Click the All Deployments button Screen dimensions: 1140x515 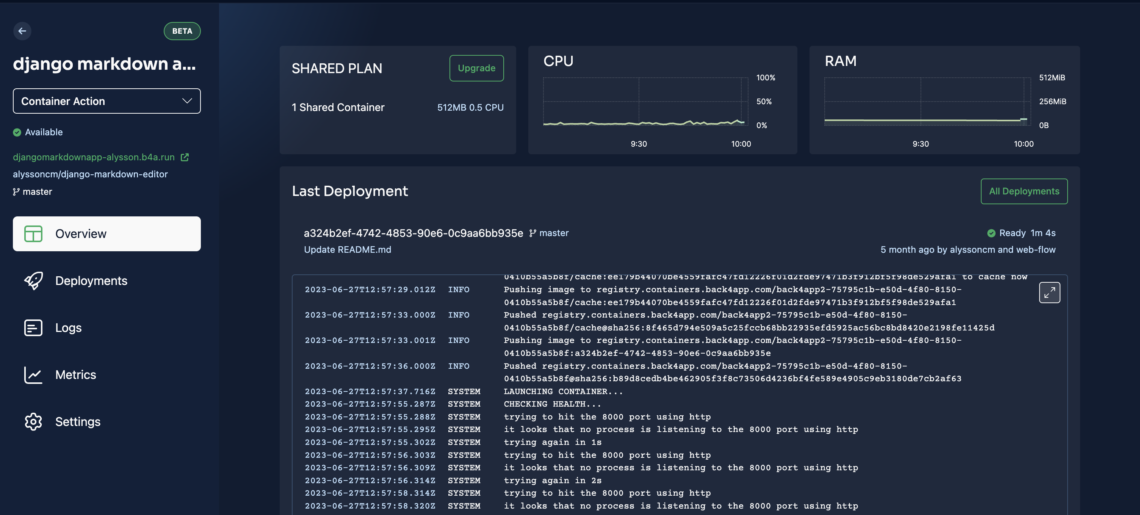tap(1024, 191)
